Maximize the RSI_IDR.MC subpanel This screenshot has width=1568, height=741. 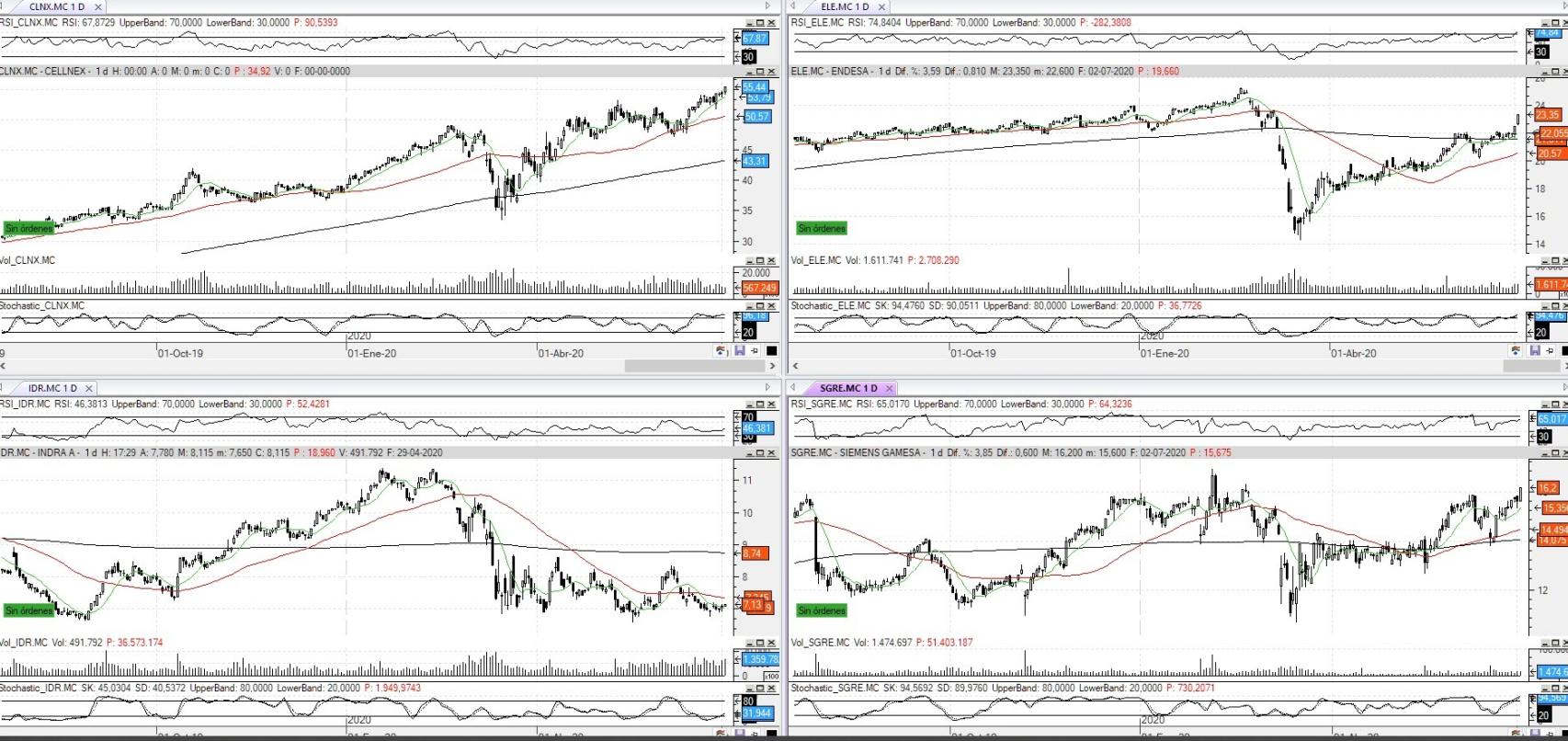pos(760,403)
